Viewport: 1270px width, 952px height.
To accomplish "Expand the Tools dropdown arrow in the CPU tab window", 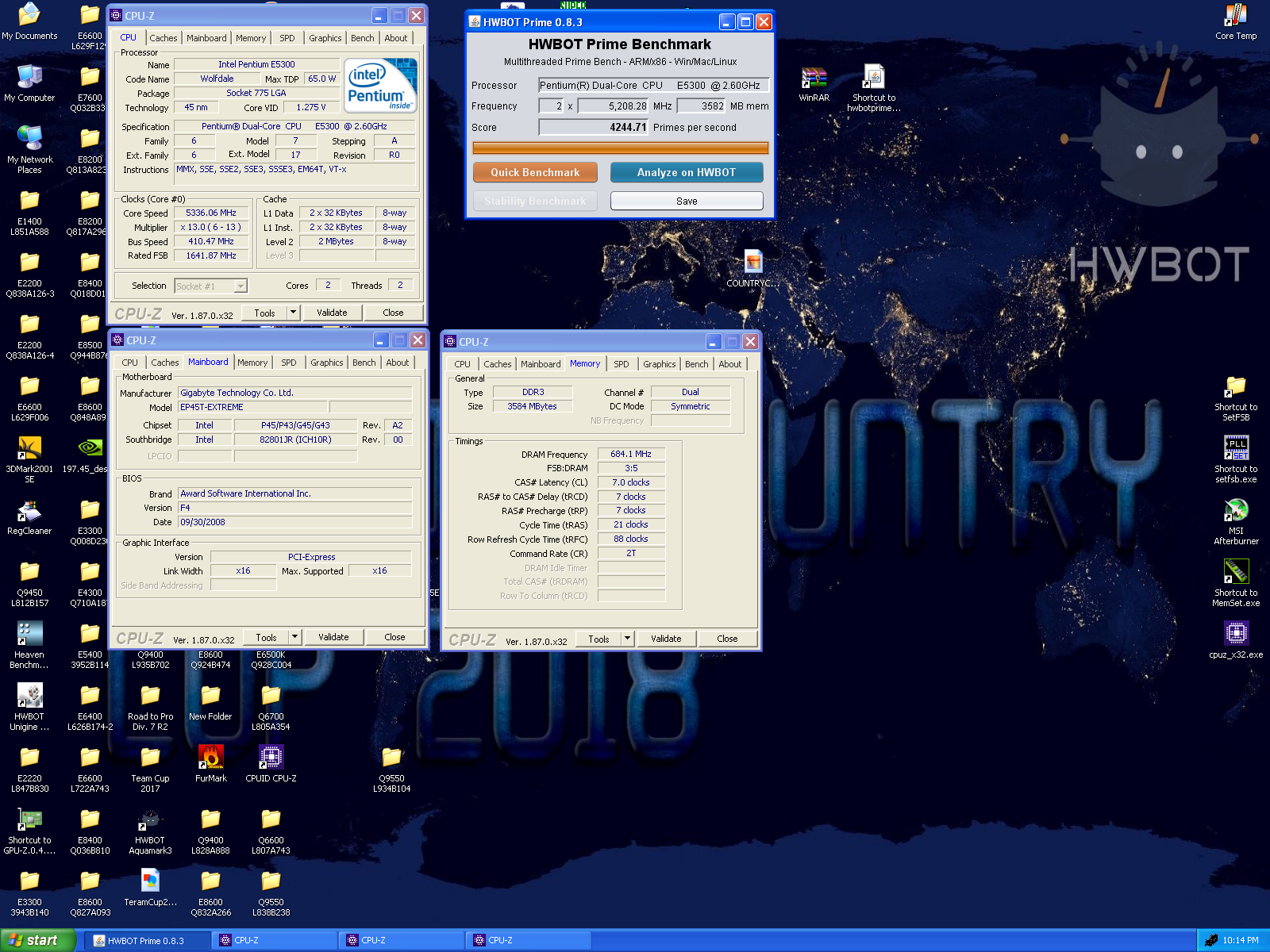I will 293,313.
